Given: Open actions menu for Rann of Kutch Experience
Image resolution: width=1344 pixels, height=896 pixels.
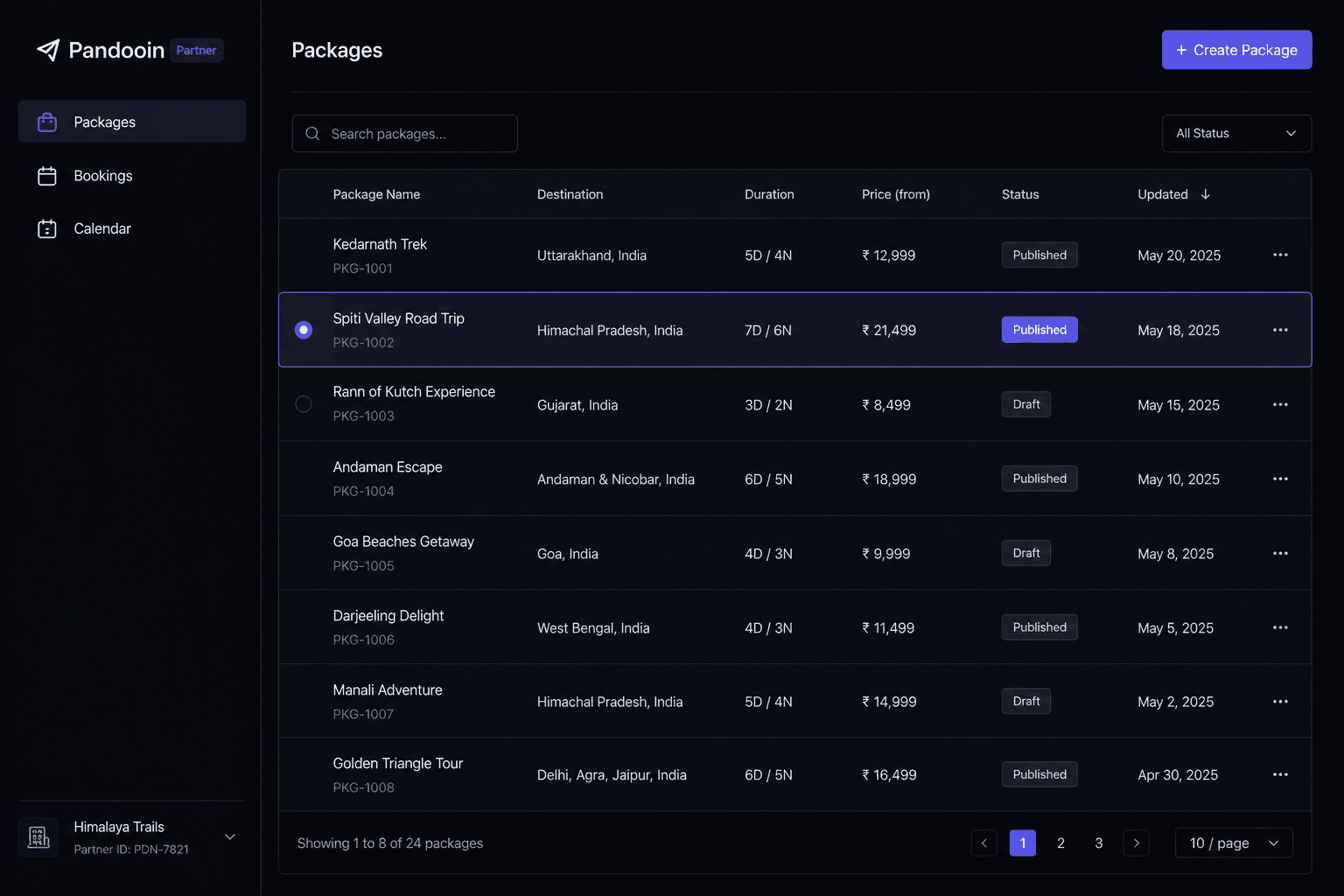Looking at the screenshot, I should tap(1280, 404).
